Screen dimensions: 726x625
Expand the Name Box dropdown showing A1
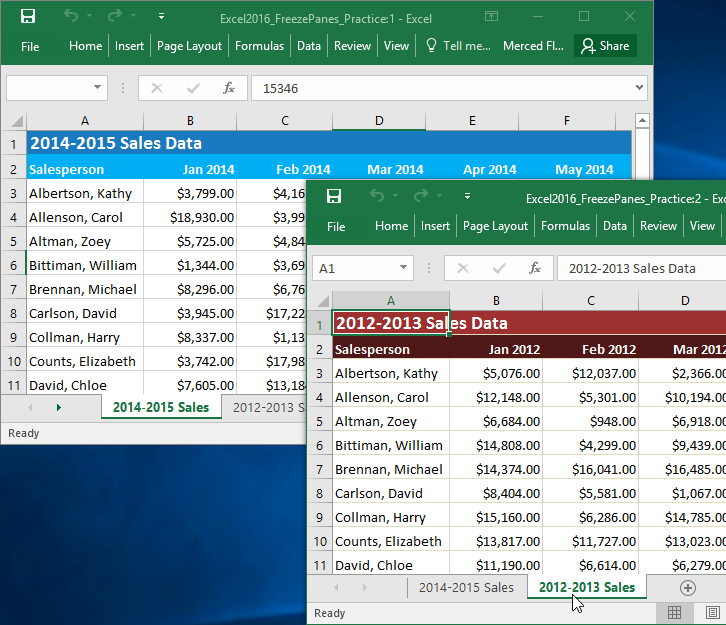tap(402, 268)
